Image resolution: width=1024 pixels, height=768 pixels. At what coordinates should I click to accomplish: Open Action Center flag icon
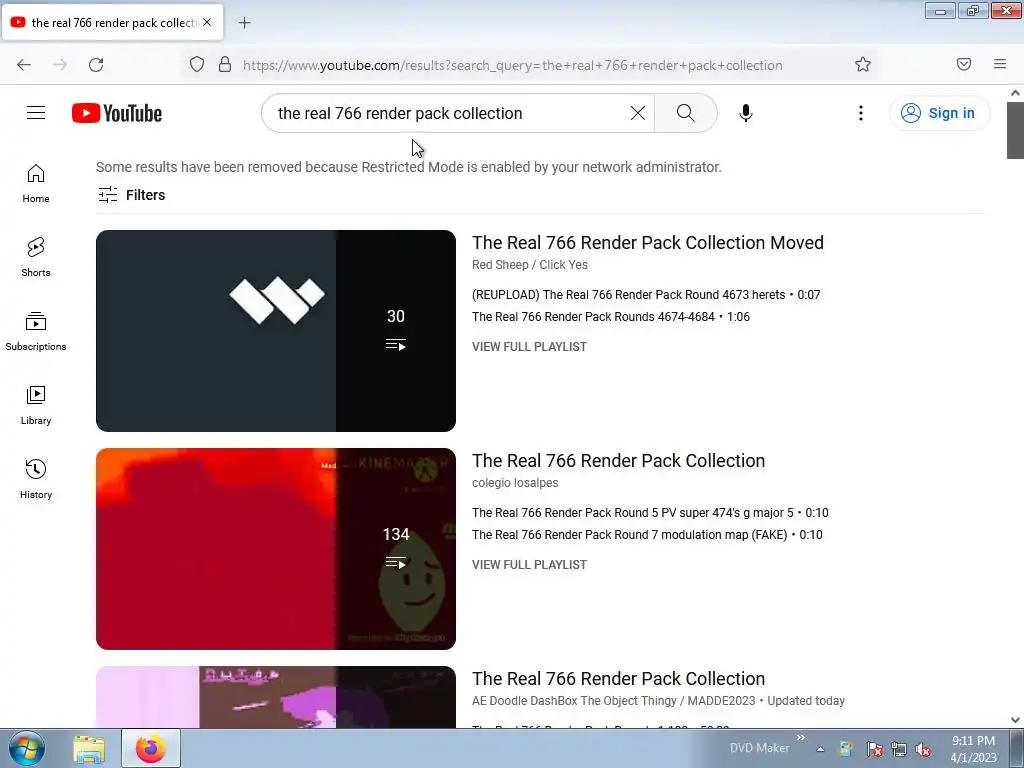click(874, 749)
